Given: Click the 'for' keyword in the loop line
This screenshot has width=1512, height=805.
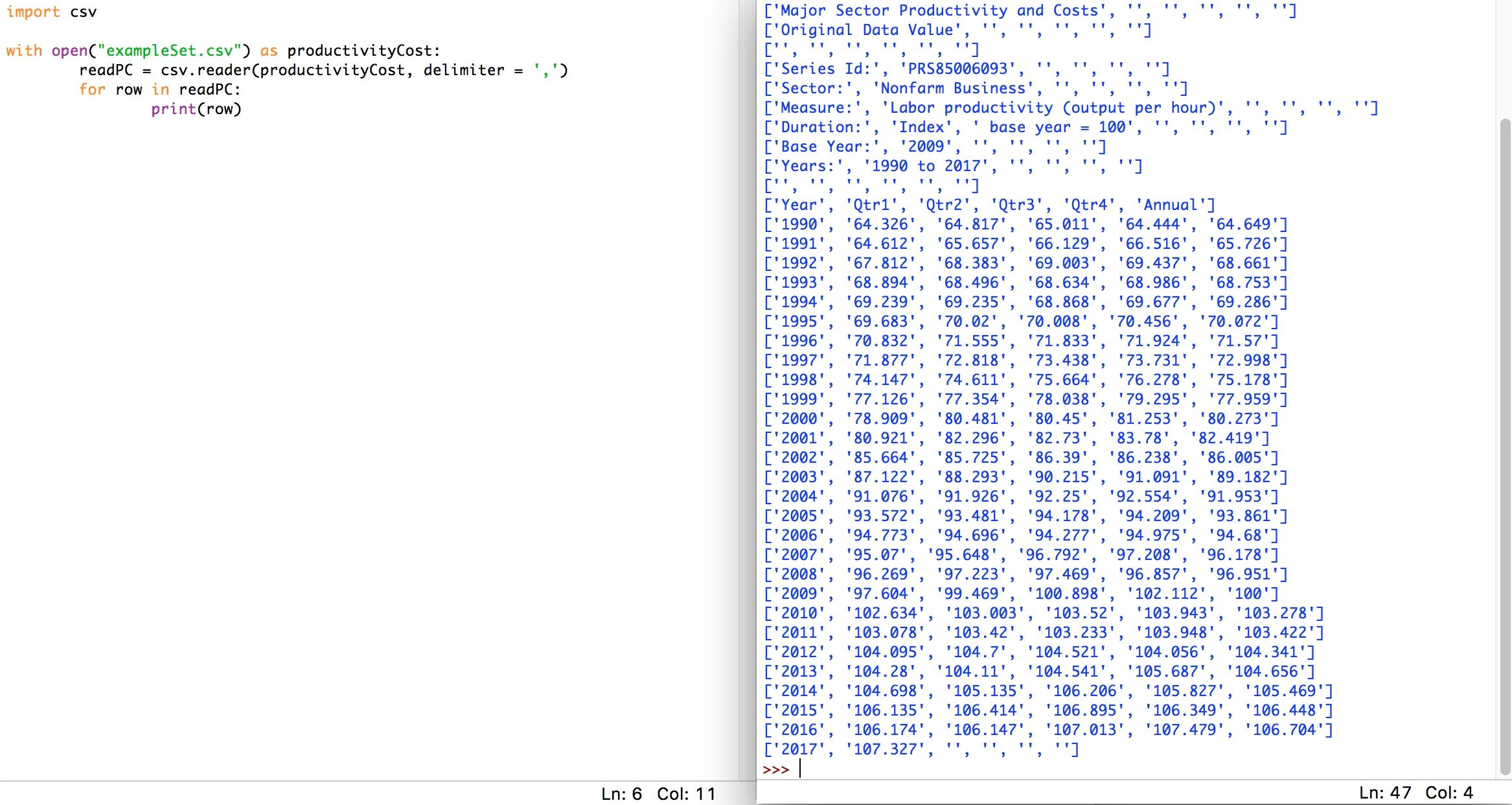Looking at the screenshot, I should [x=92, y=89].
